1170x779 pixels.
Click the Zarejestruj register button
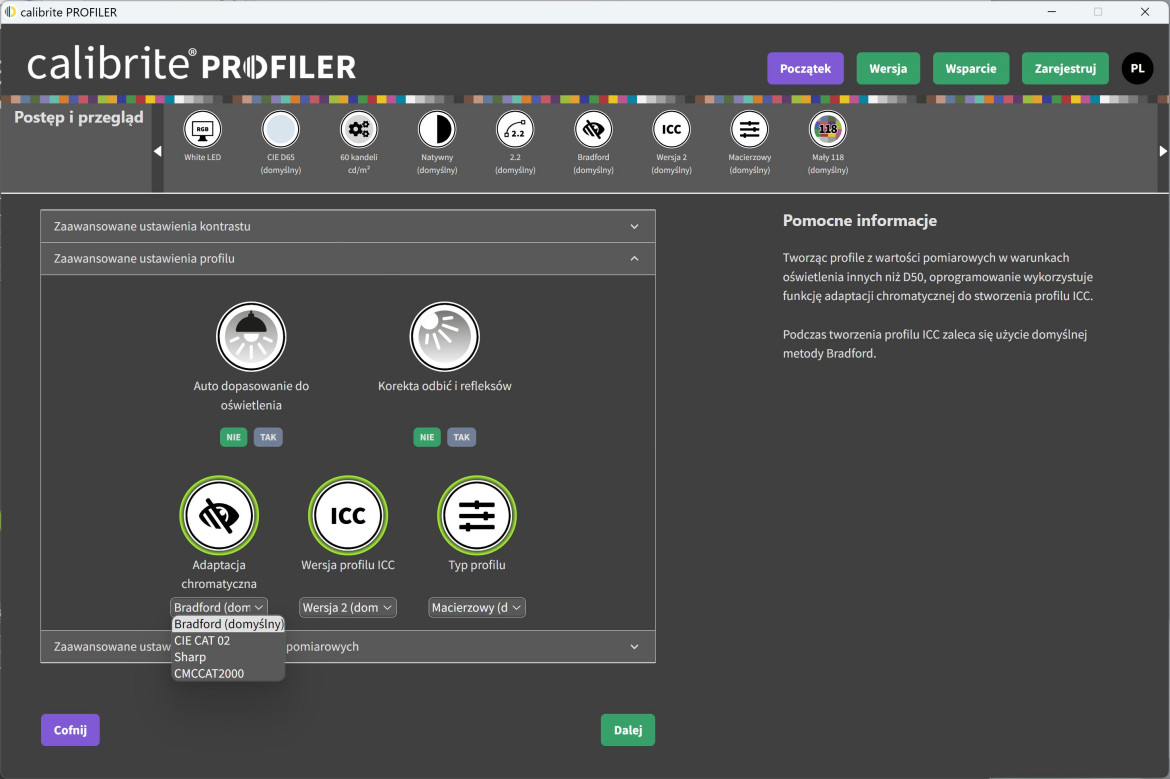1065,69
